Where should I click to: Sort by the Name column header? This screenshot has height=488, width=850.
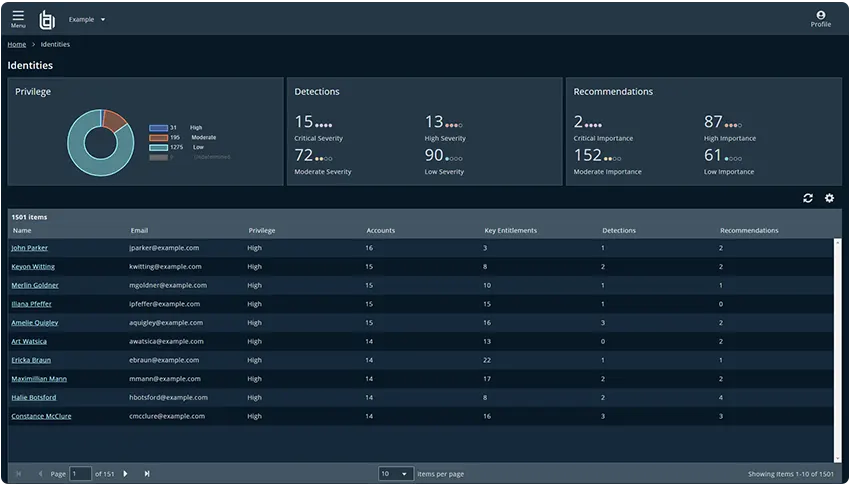tap(22, 230)
